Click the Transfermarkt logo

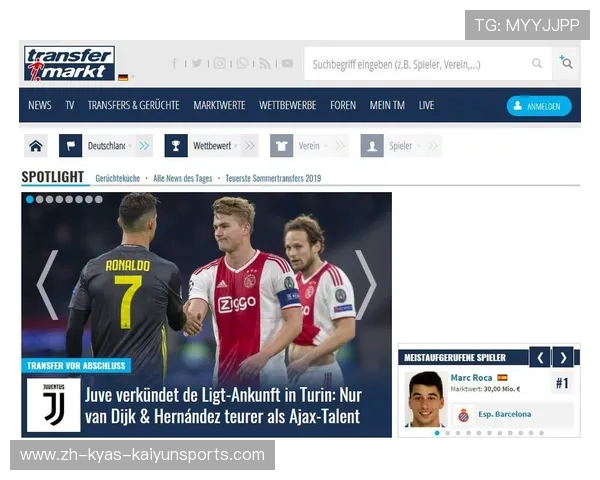pos(69,63)
